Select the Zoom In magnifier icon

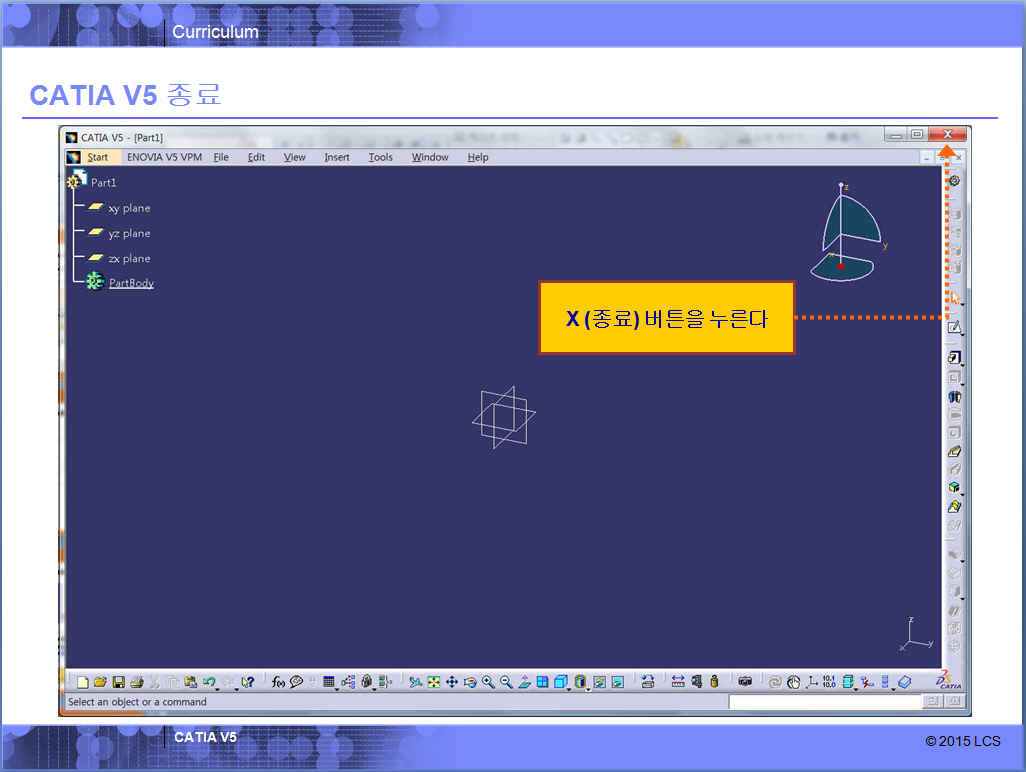pyautogui.click(x=488, y=682)
